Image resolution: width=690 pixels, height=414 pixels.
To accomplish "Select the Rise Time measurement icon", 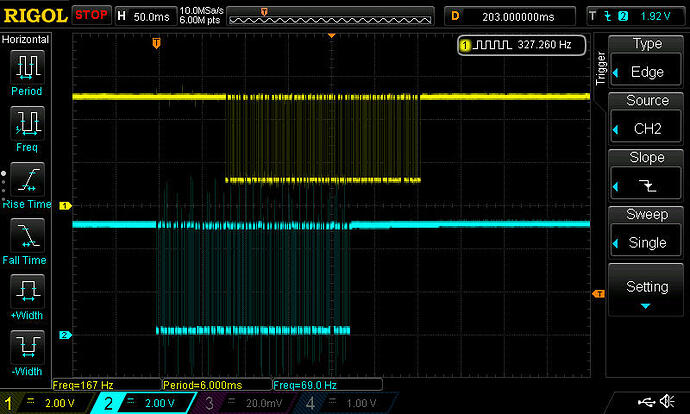I will click(27, 180).
